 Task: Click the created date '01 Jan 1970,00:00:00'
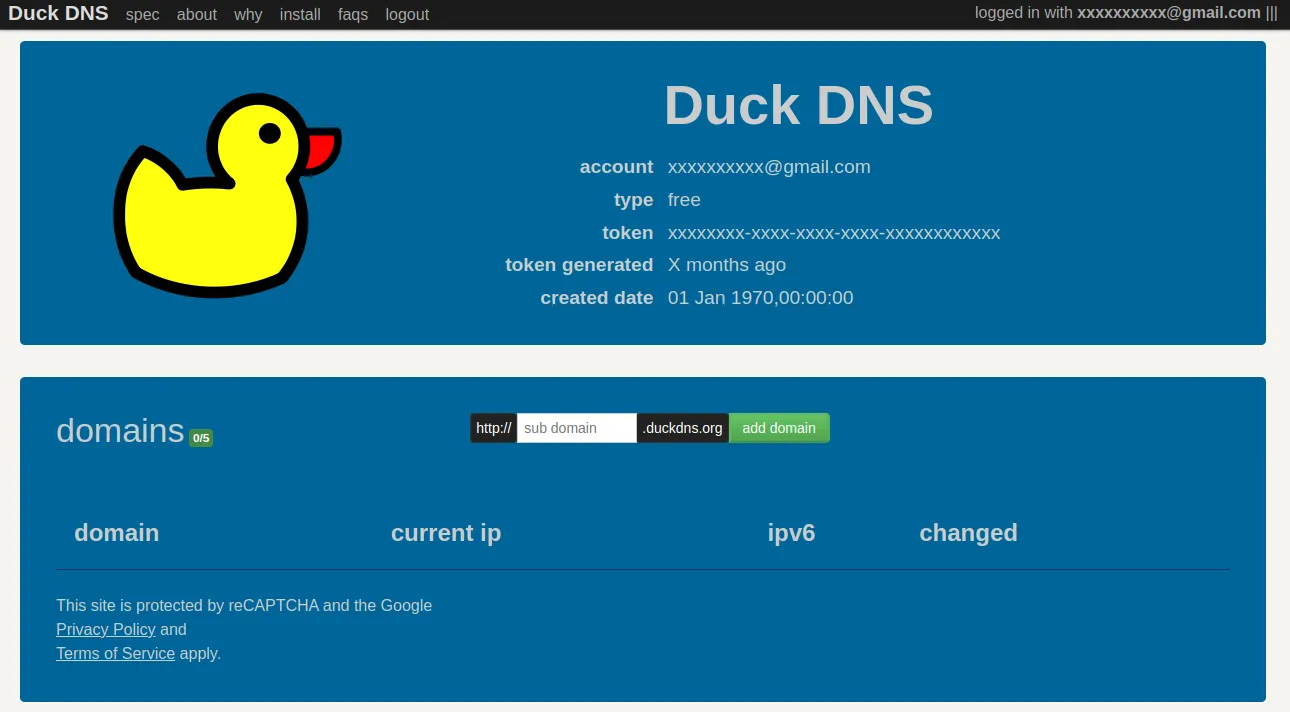[760, 298]
